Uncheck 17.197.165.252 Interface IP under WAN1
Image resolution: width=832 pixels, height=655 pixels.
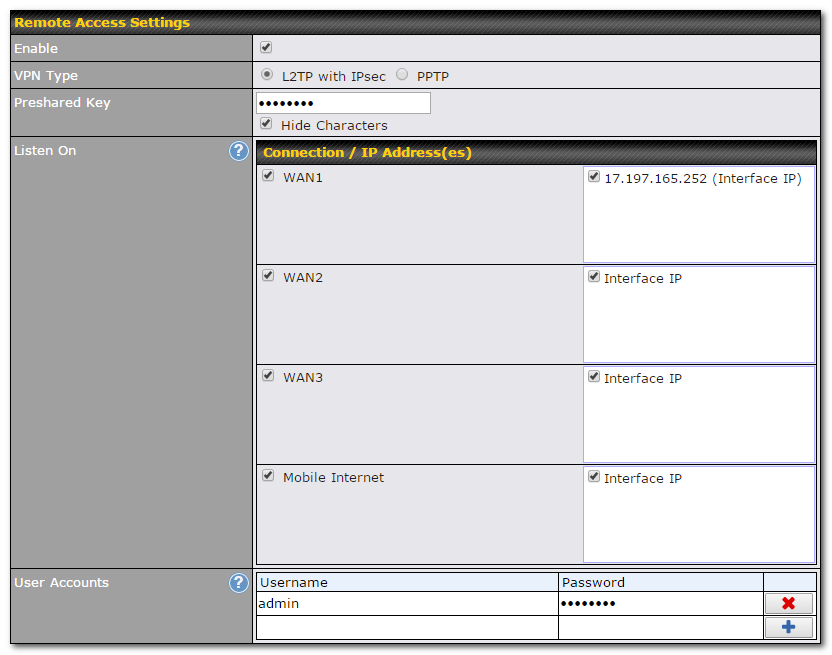coord(593,176)
